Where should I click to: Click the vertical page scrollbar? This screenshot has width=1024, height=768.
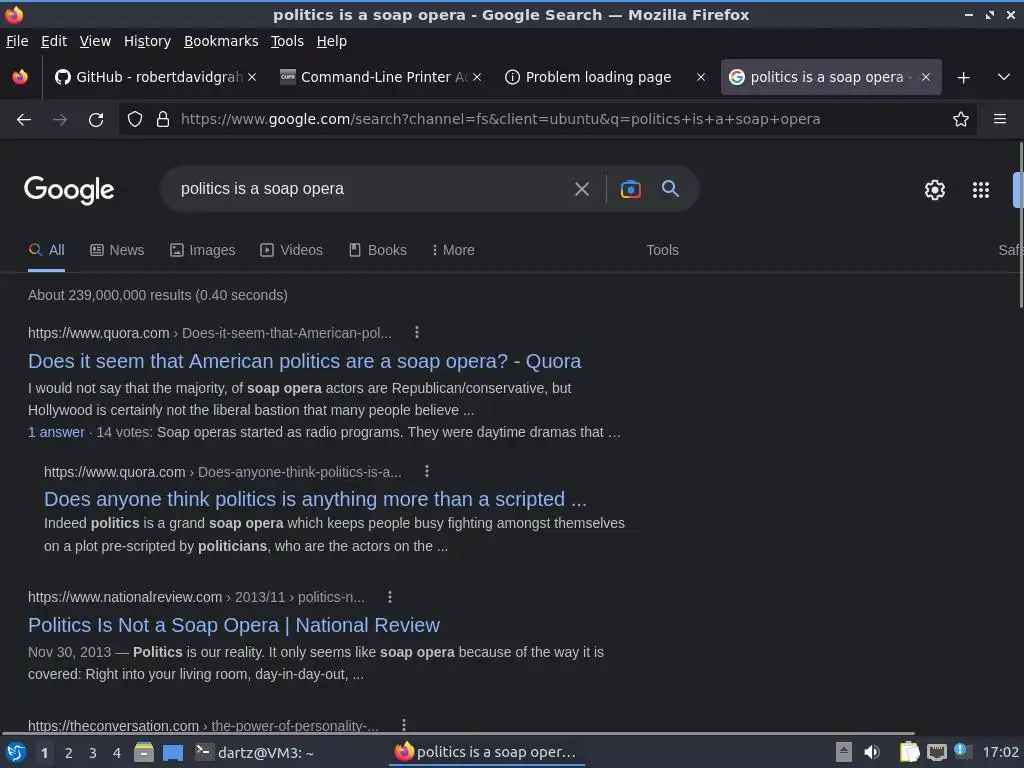tap(1021, 225)
